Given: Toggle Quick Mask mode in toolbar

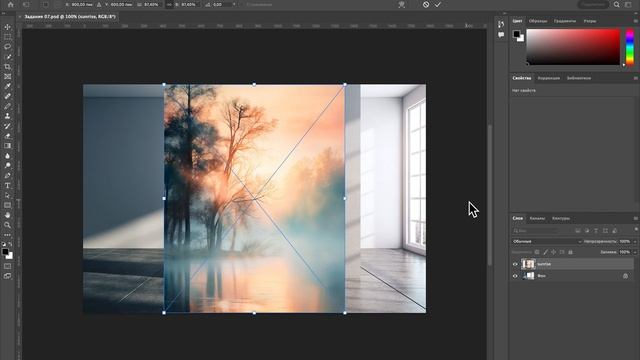Looking at the screenshot, I should click(7, 266).
